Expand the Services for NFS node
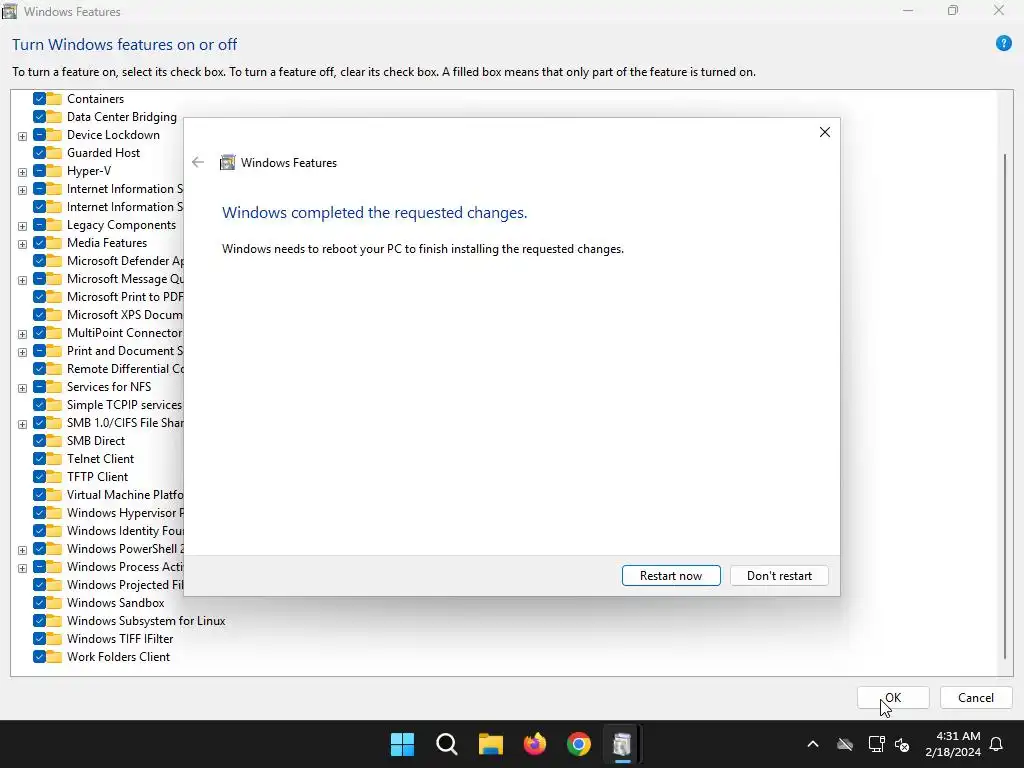 click(22, 388)
